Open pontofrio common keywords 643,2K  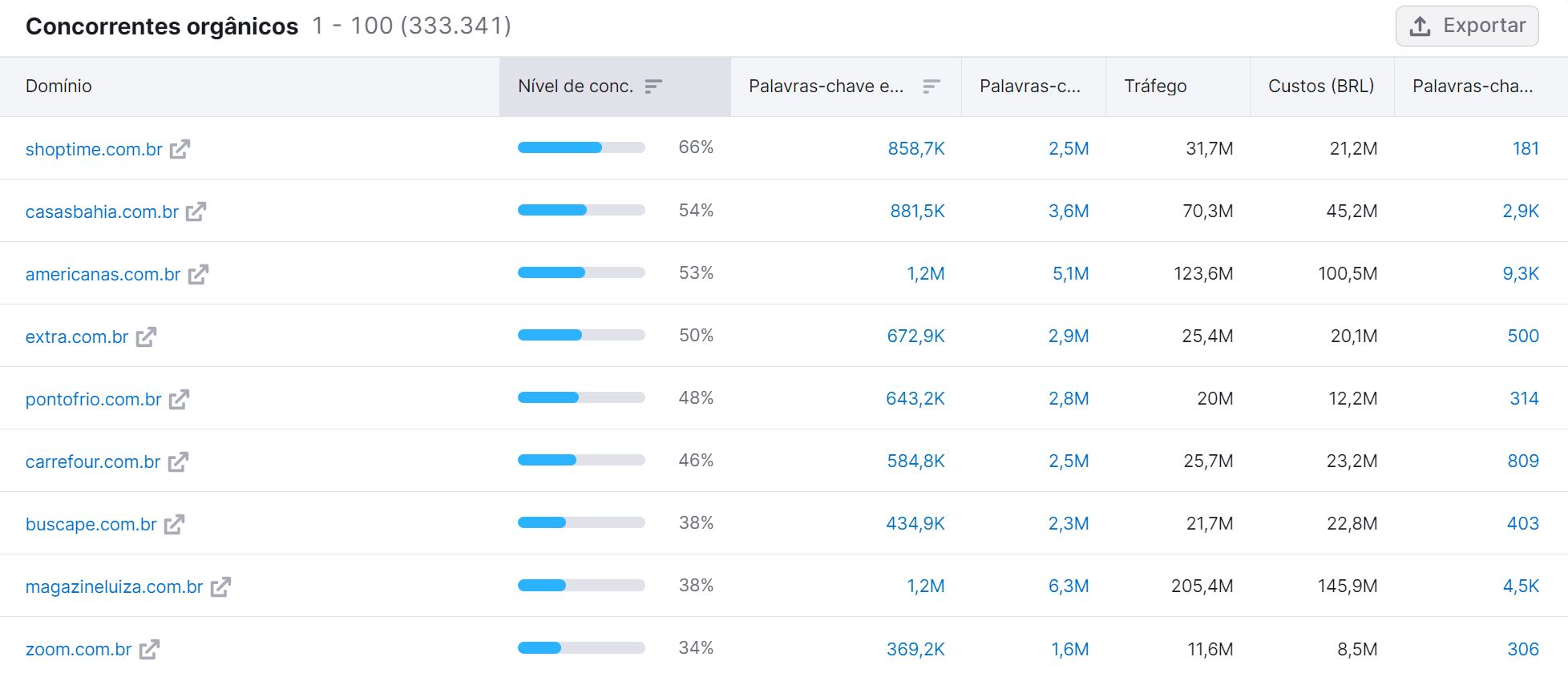pyautogui.click(x=915, y=398)
